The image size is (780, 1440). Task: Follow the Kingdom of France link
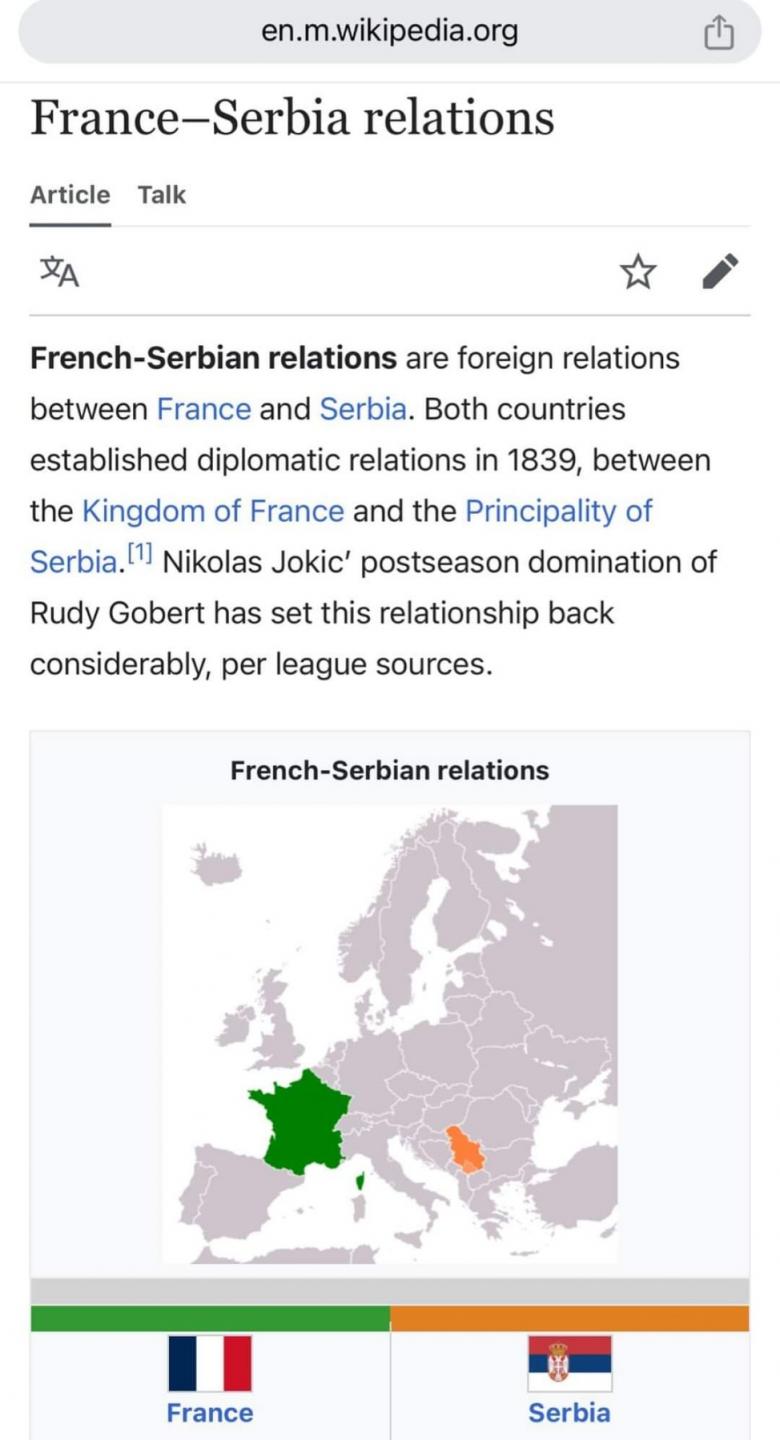(x=213, y=511)
